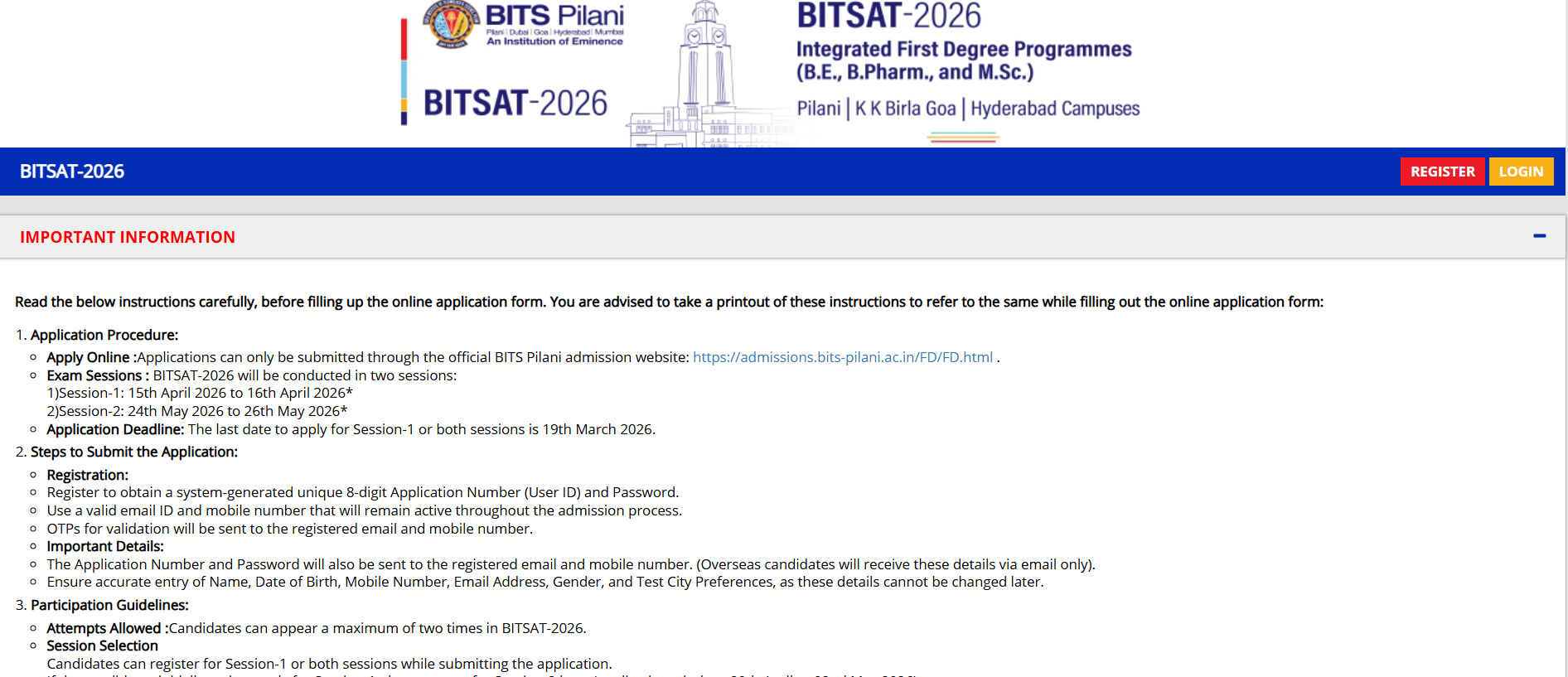Click the IMPORTANT INFORMATION panel heading
This screenshot has height=677, width=1568.
[x=128, y=237]
